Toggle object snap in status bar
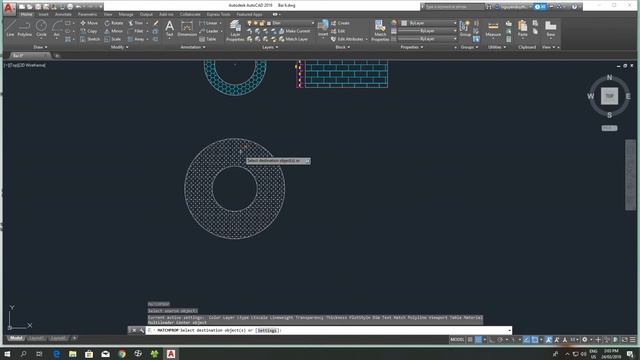Image resolution: width=640 pixels, height=360 pixels. point(535,340)
